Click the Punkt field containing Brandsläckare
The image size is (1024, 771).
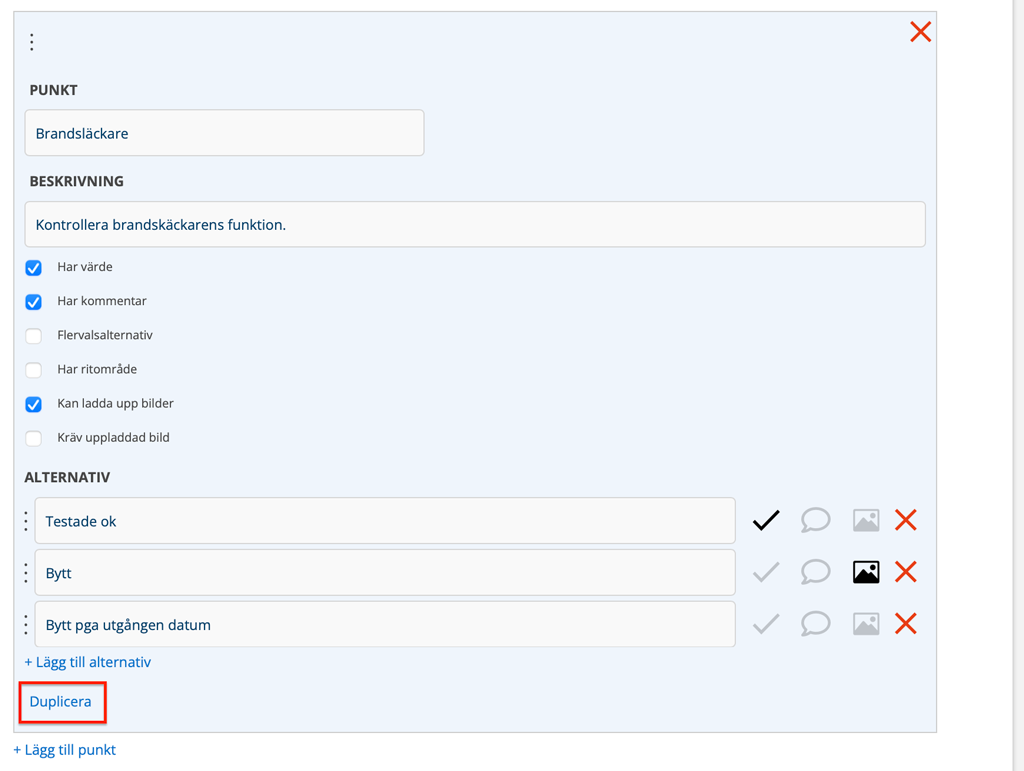pyautogui.click(x=224, y=133)
